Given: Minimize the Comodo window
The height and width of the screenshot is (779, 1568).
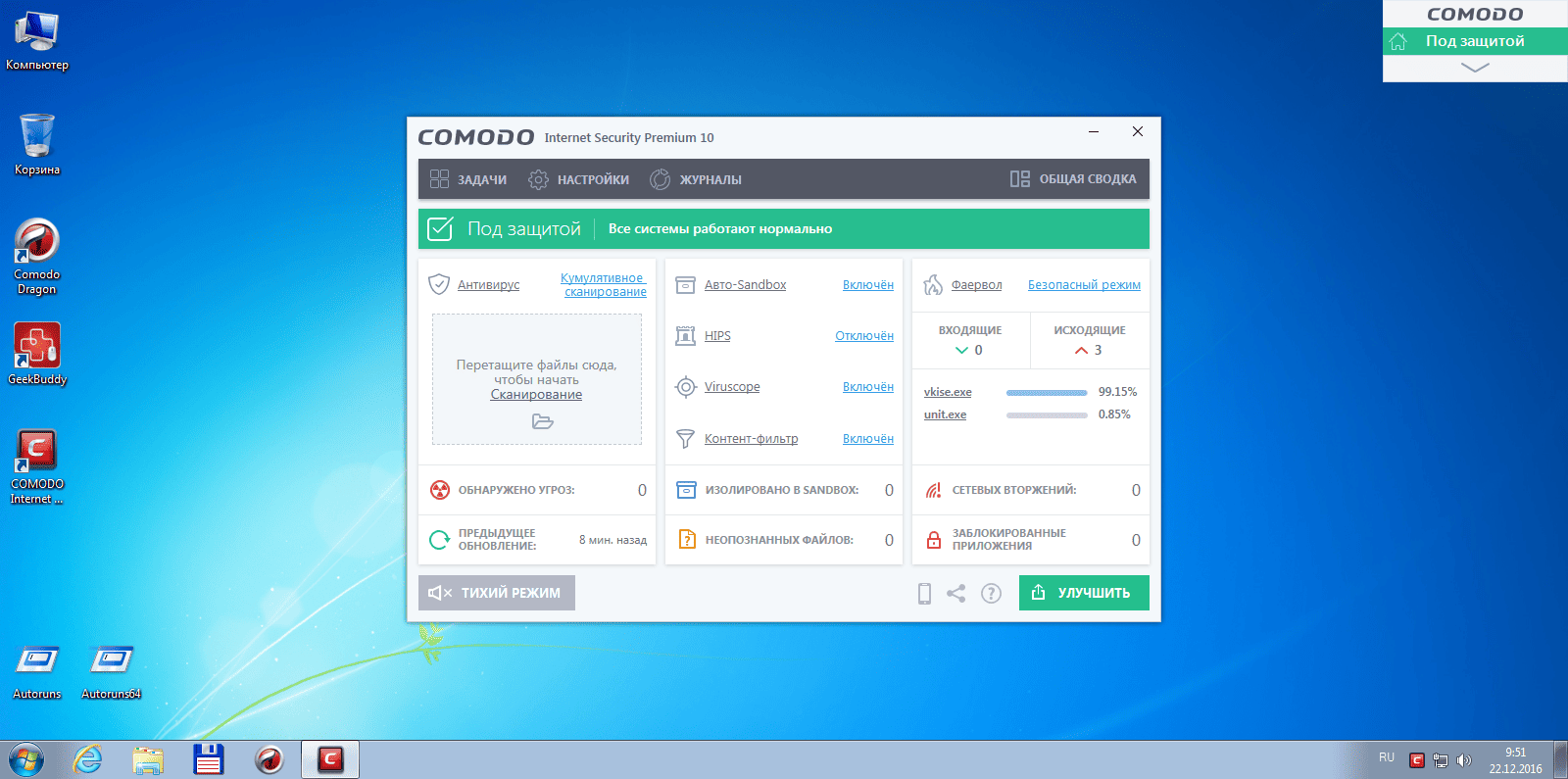Looking at the screenshot, I should (1094, 131).
